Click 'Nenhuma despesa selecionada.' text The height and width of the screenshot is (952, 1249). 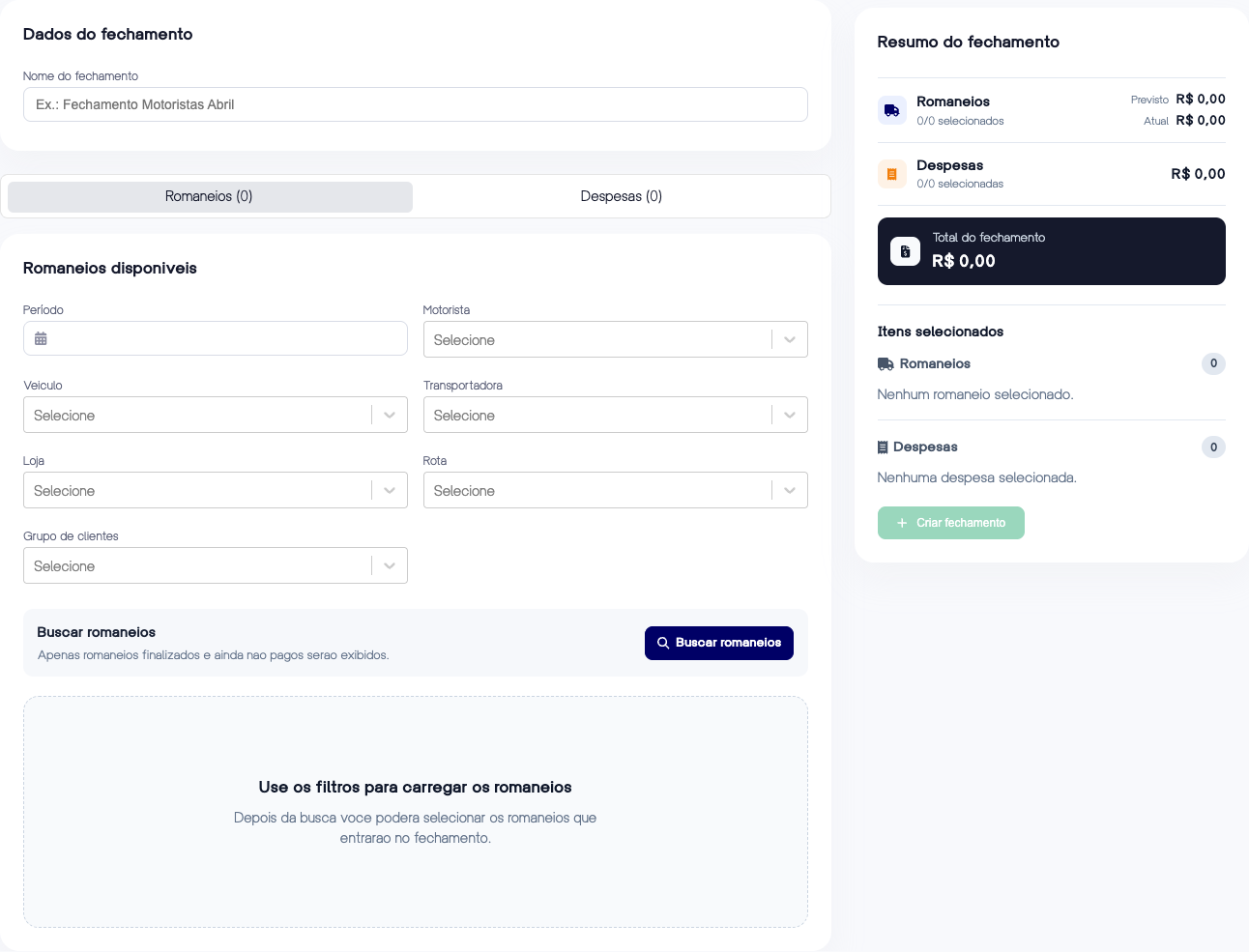click(977, 477)
